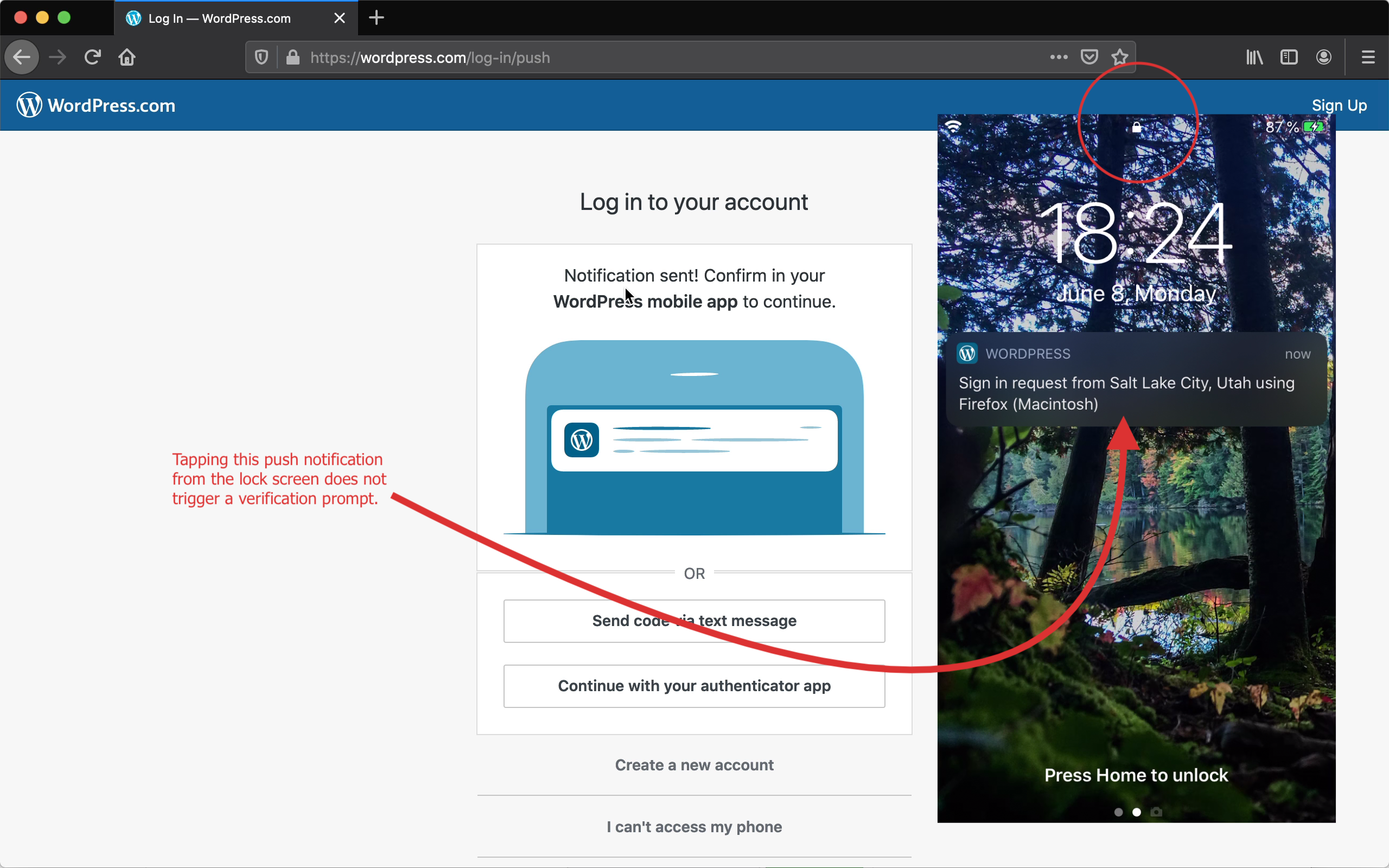Click Send code via text message
1389x868 pixels.
point(694,621)
